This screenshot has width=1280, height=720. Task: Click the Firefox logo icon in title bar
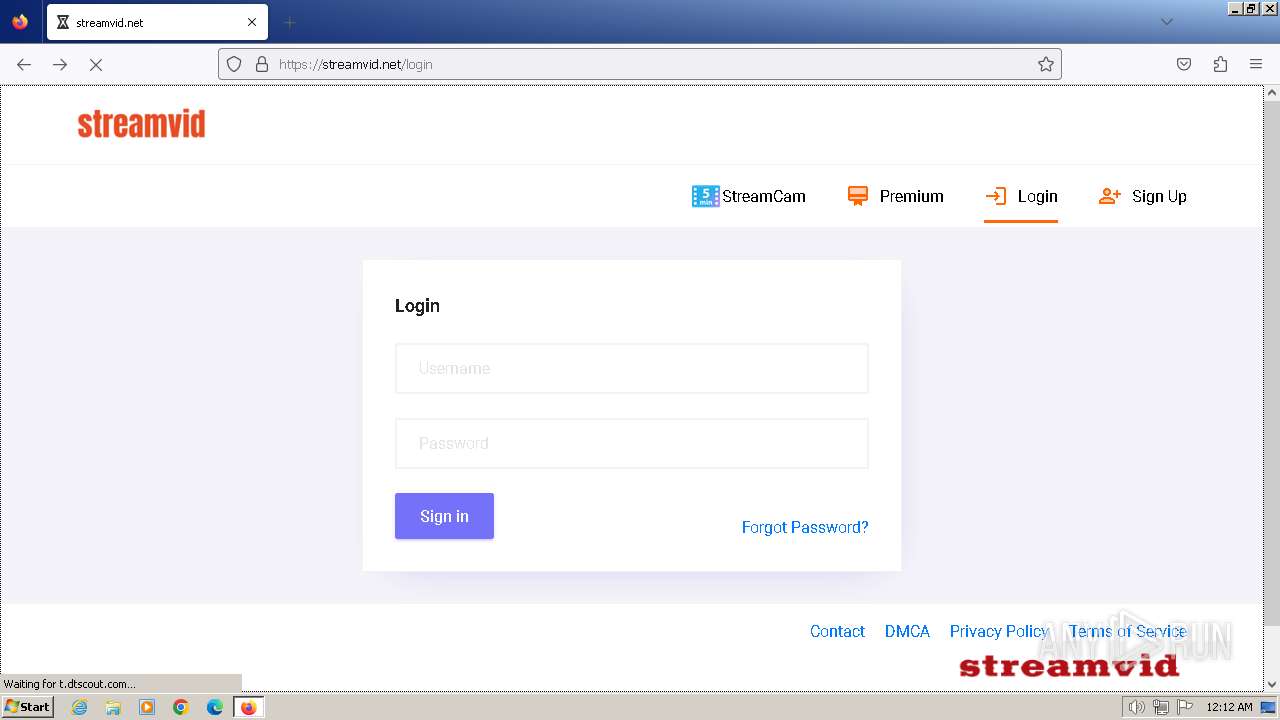coord(20,21)
